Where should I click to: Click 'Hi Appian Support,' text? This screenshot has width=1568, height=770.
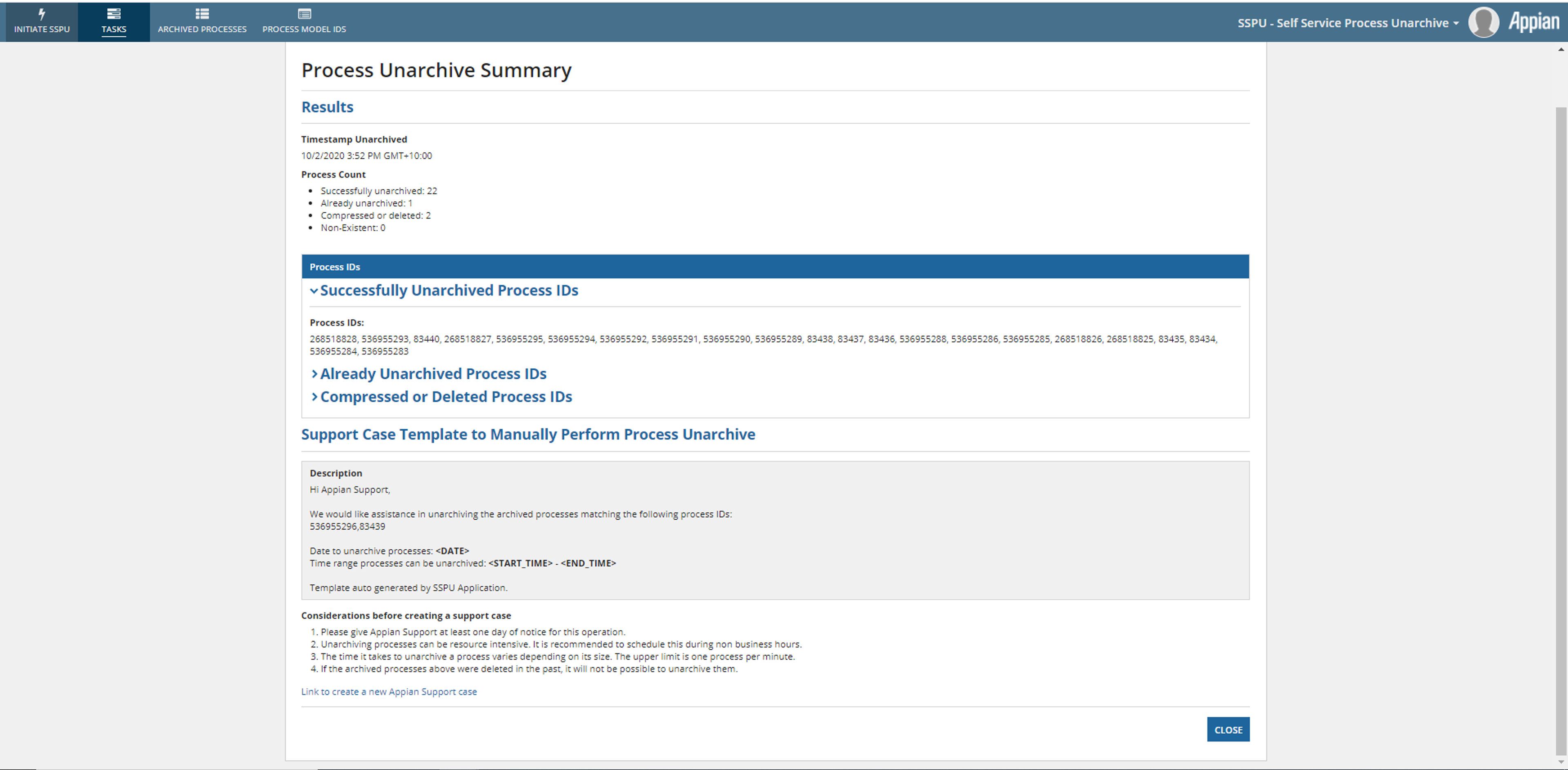(x=350, y=490)
